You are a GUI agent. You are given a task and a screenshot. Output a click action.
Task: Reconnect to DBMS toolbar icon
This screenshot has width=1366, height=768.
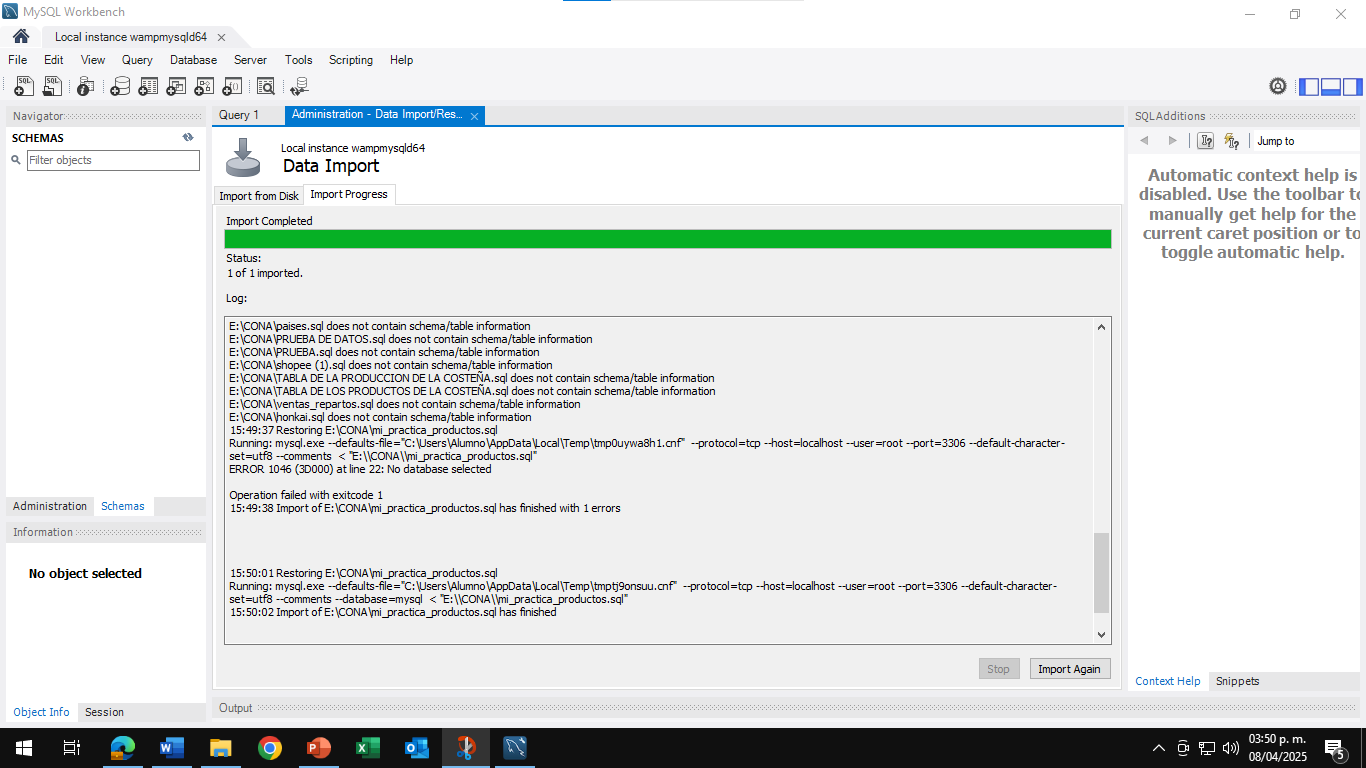pos(299,87)
